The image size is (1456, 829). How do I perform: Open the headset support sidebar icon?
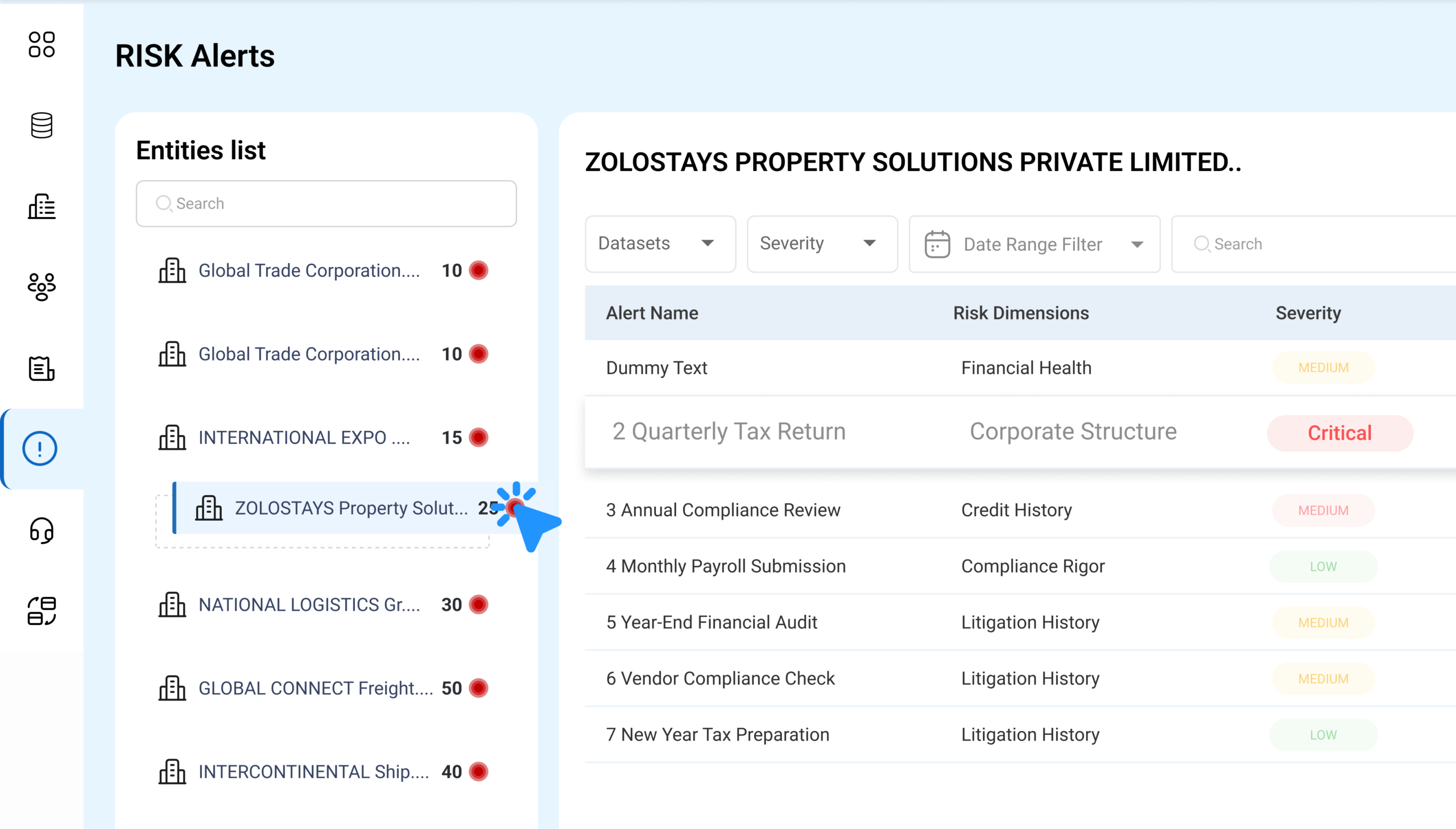42,530
